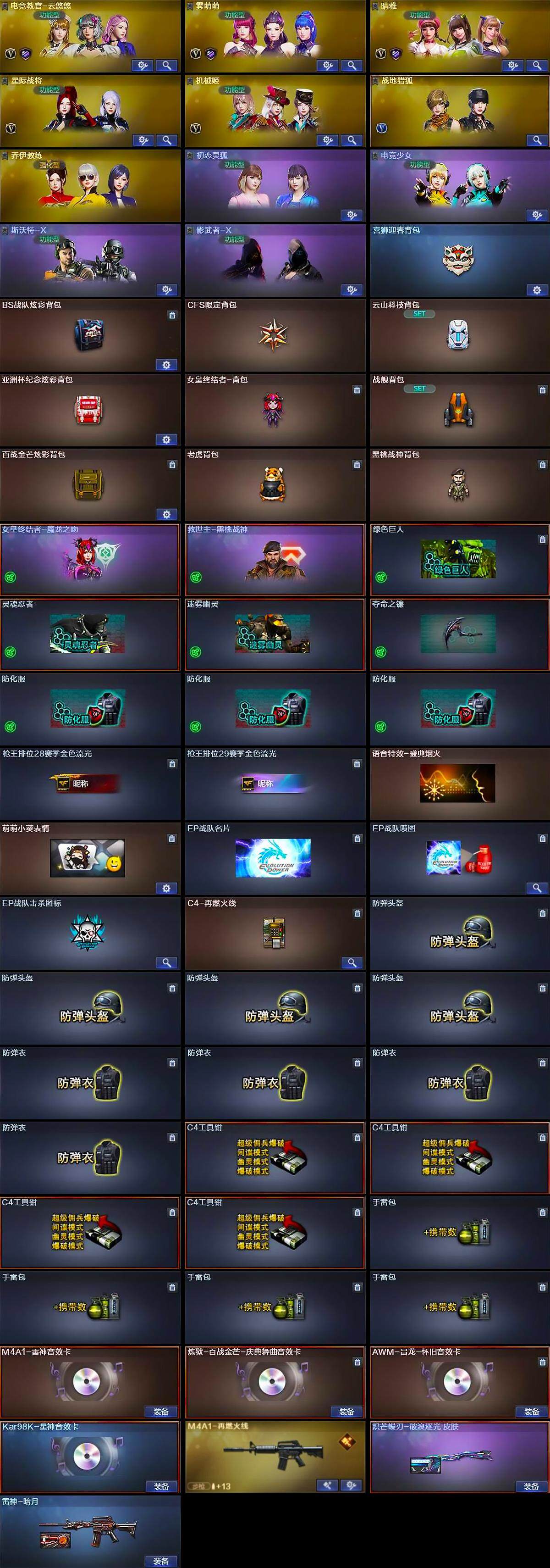Image resolution: width=550 pixels, height=1568 pixels.
Task: Equip the M4A1-雷神音效卡 item
Action: 161,1412
